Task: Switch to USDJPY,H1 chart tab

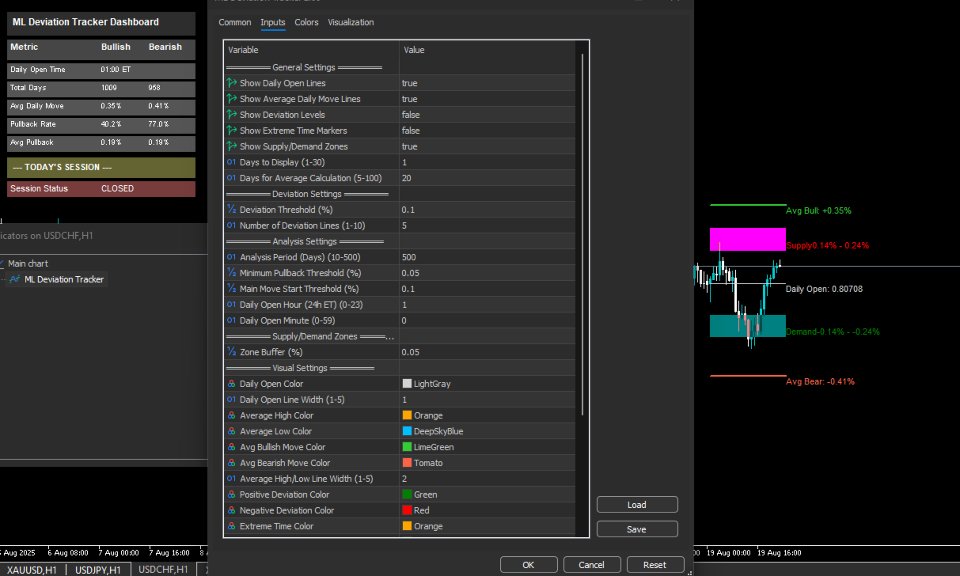Action: (x=98, y=569)
